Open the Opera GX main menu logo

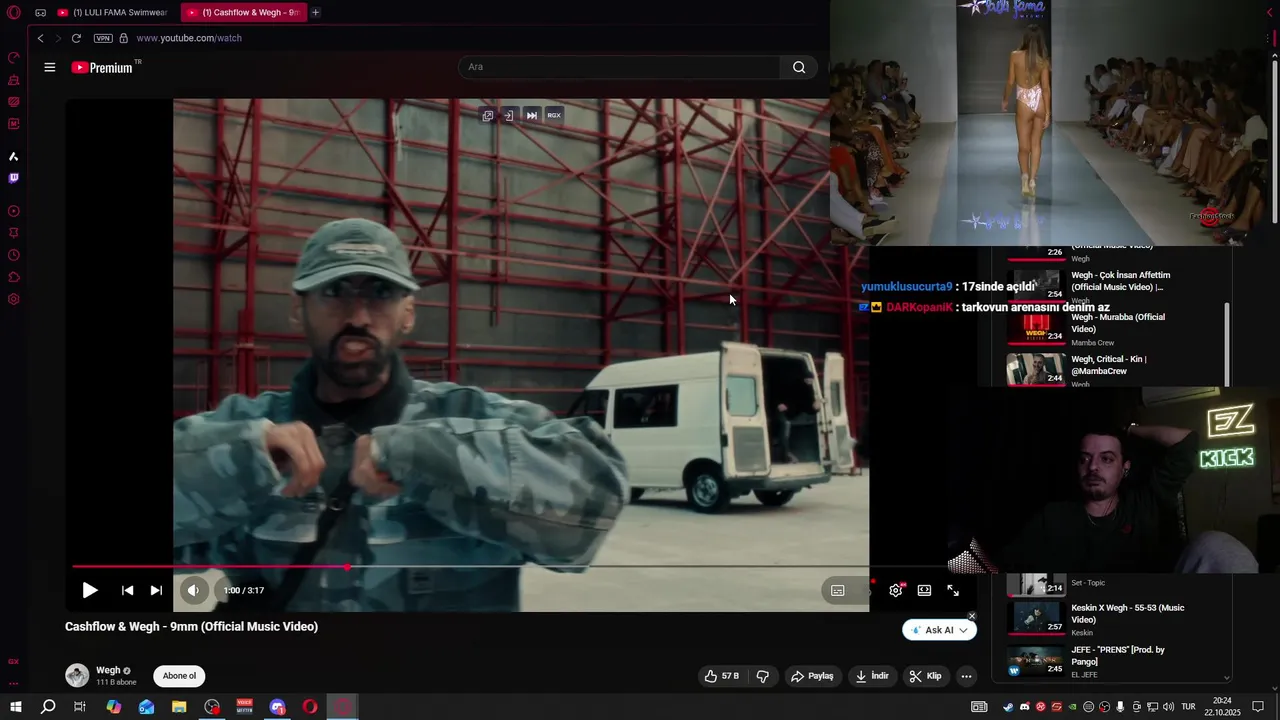13,13
